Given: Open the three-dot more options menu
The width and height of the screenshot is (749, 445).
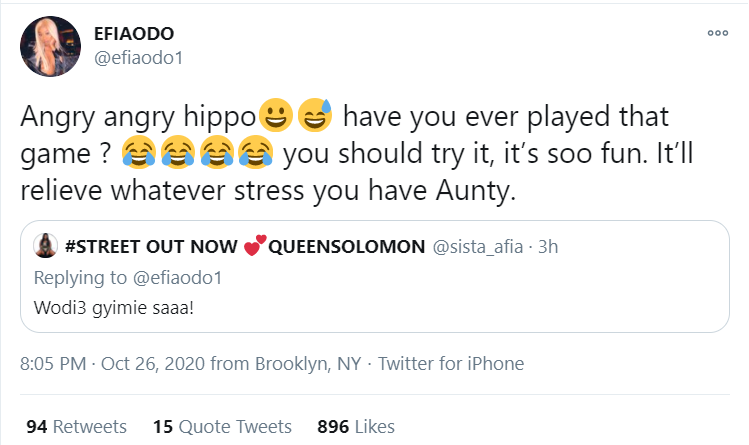Looking at the screenshot, I should [x=717, y=33].
